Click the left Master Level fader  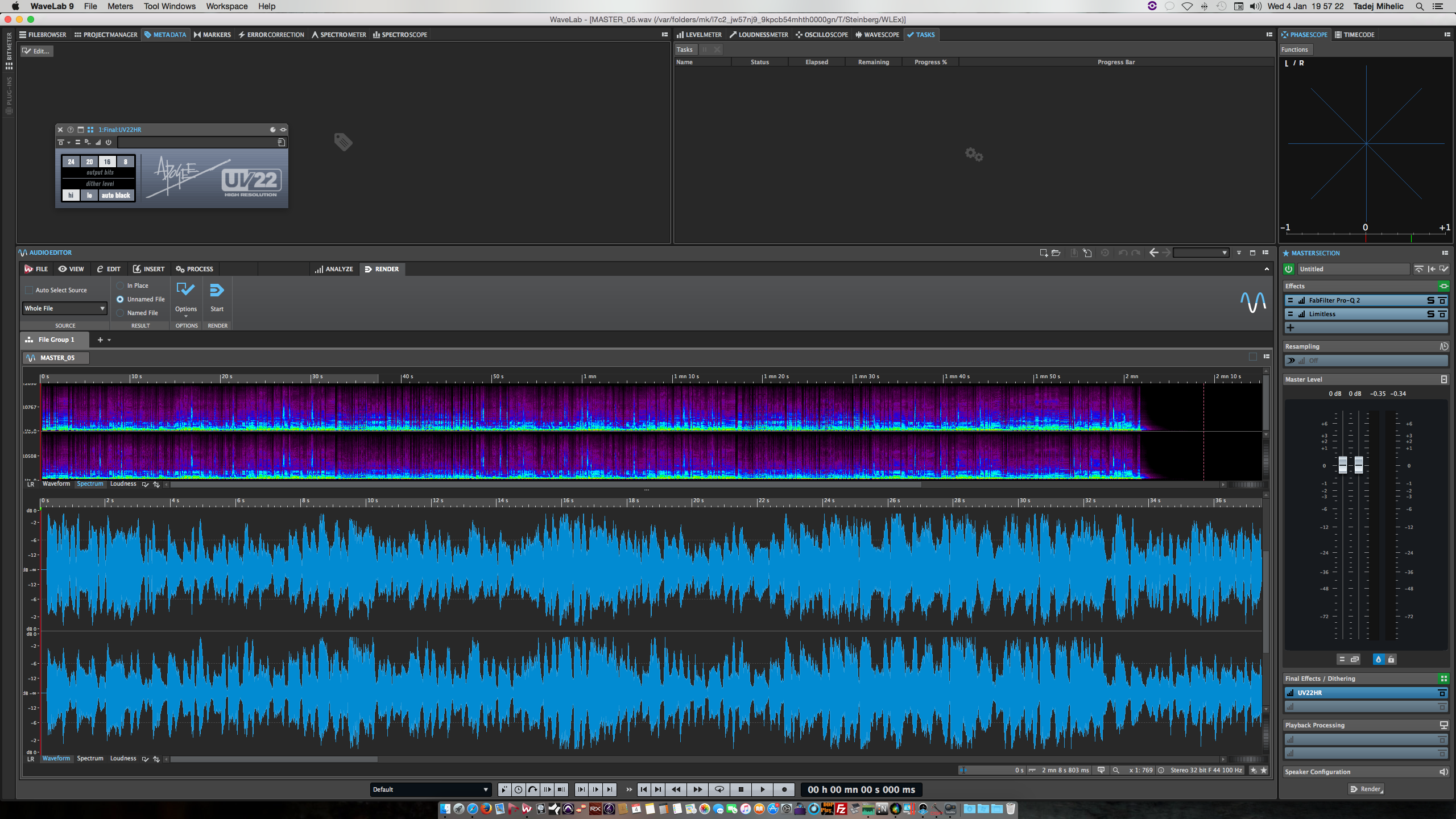click(x=1343, y=465)
